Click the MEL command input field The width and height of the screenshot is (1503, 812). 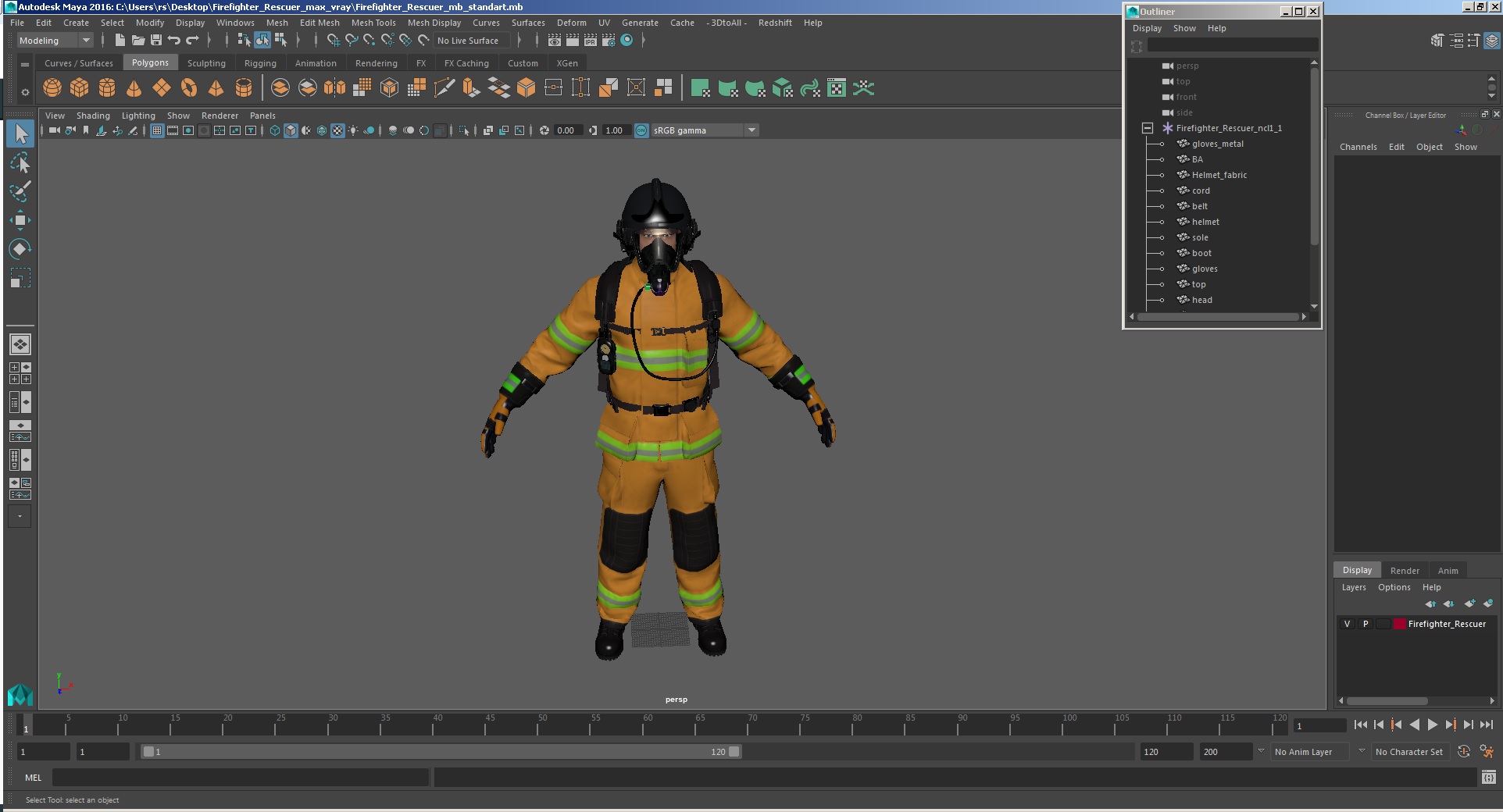[241, 778]
